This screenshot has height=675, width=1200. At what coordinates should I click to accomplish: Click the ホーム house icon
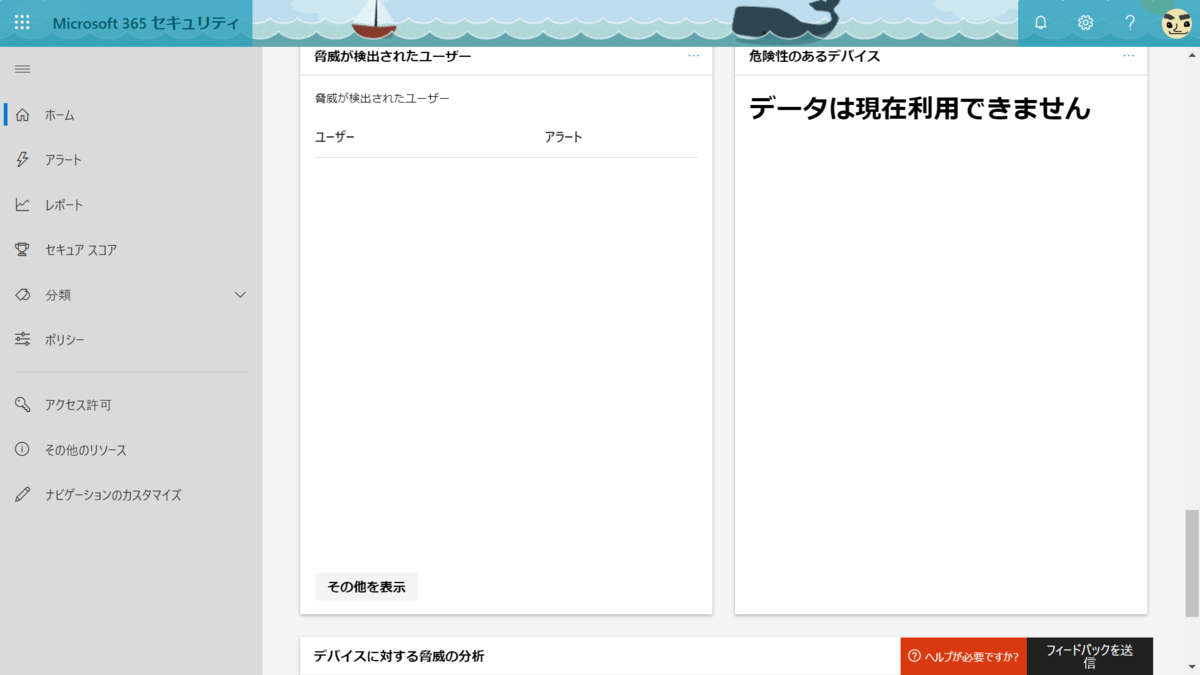coord(22,115)
